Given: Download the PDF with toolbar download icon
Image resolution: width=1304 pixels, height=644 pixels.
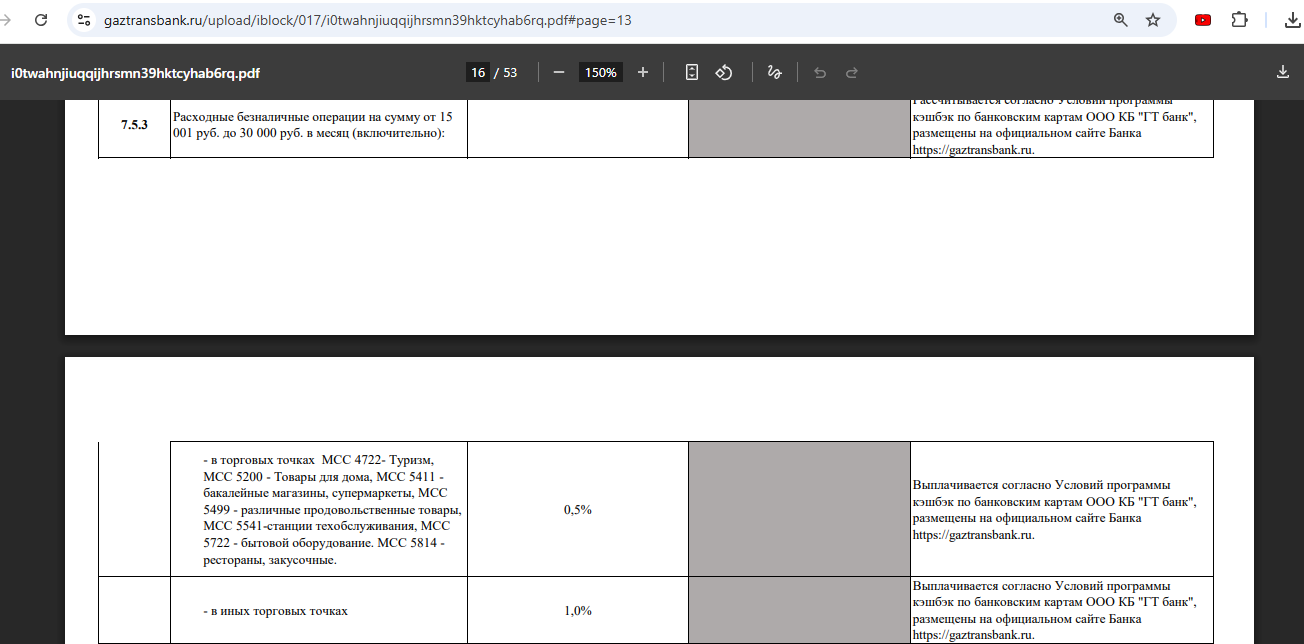Looking at the screenshot, I should [1283, 72].
